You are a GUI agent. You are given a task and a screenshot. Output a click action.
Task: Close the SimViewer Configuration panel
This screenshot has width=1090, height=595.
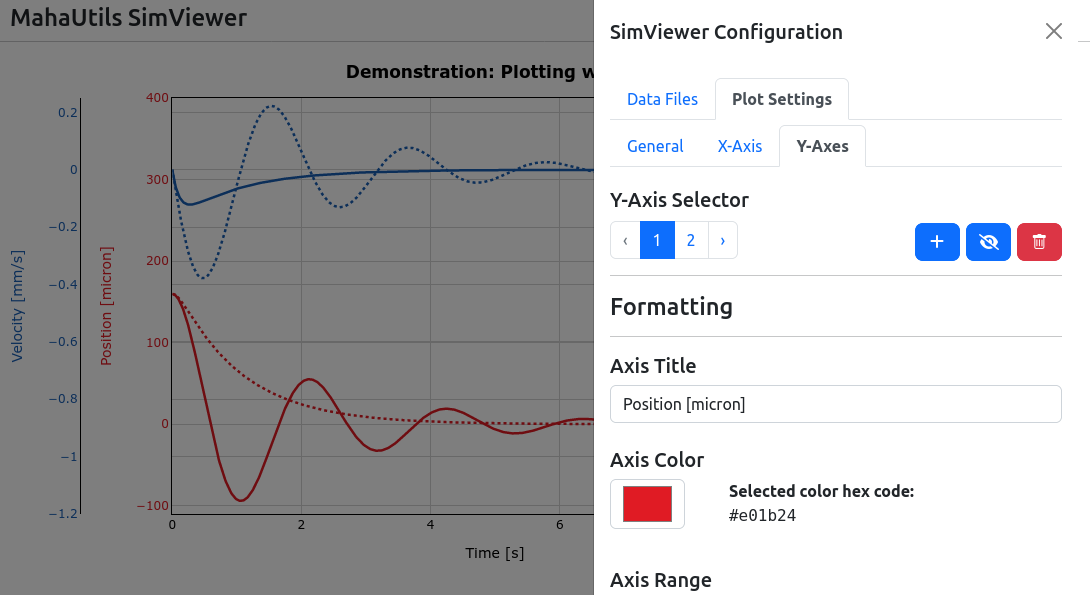click(x=1054, y=31)
